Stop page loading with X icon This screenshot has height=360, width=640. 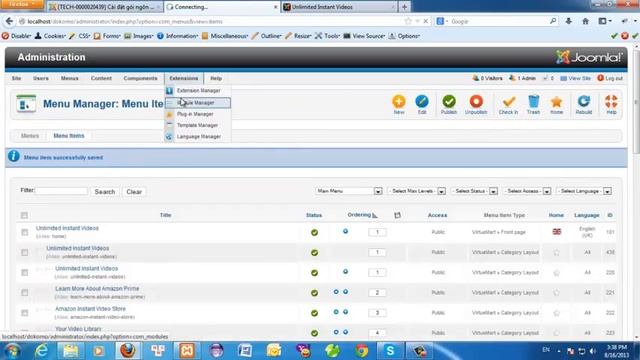(x=426, y=21)
